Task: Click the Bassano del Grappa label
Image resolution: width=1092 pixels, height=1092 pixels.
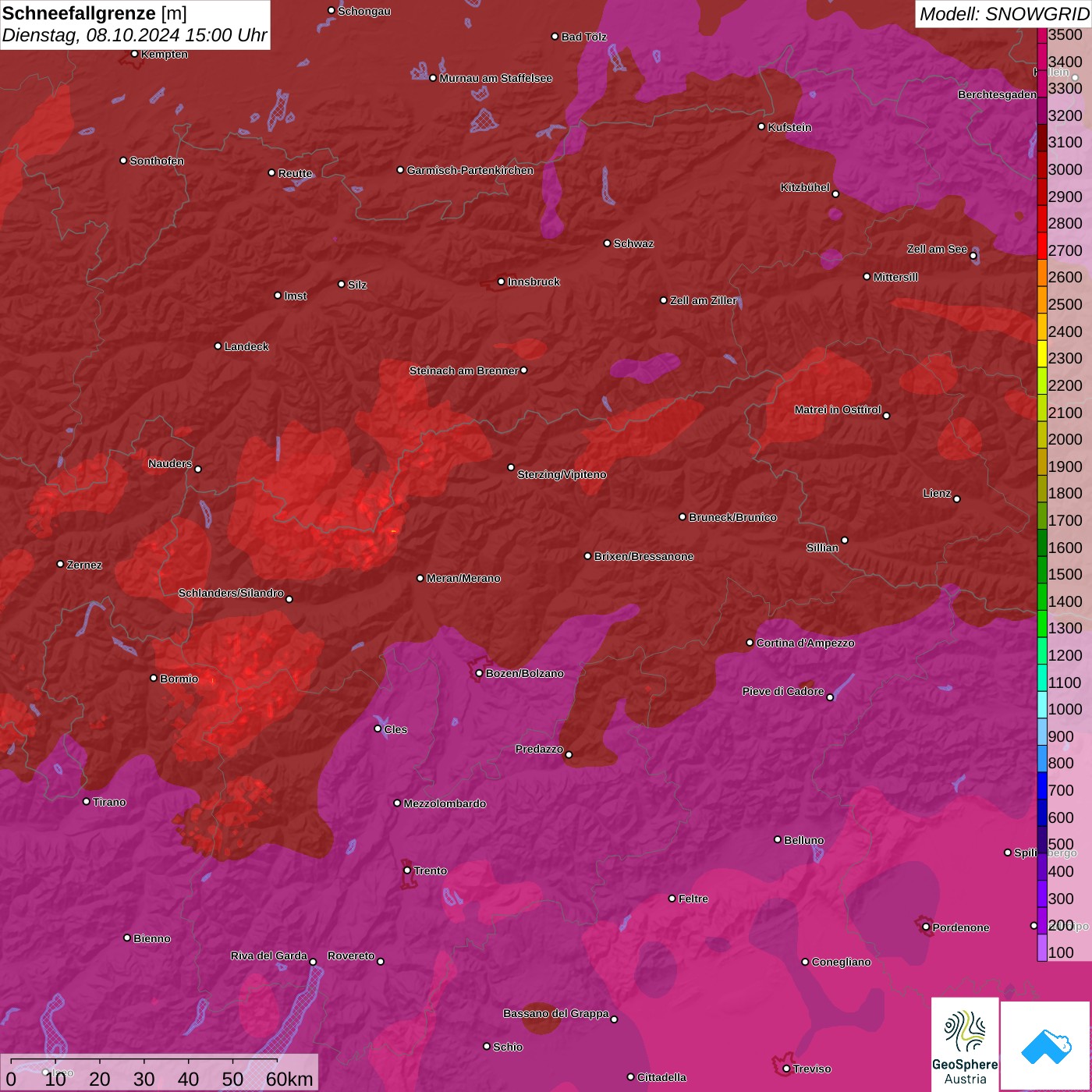Action: 556,1013
